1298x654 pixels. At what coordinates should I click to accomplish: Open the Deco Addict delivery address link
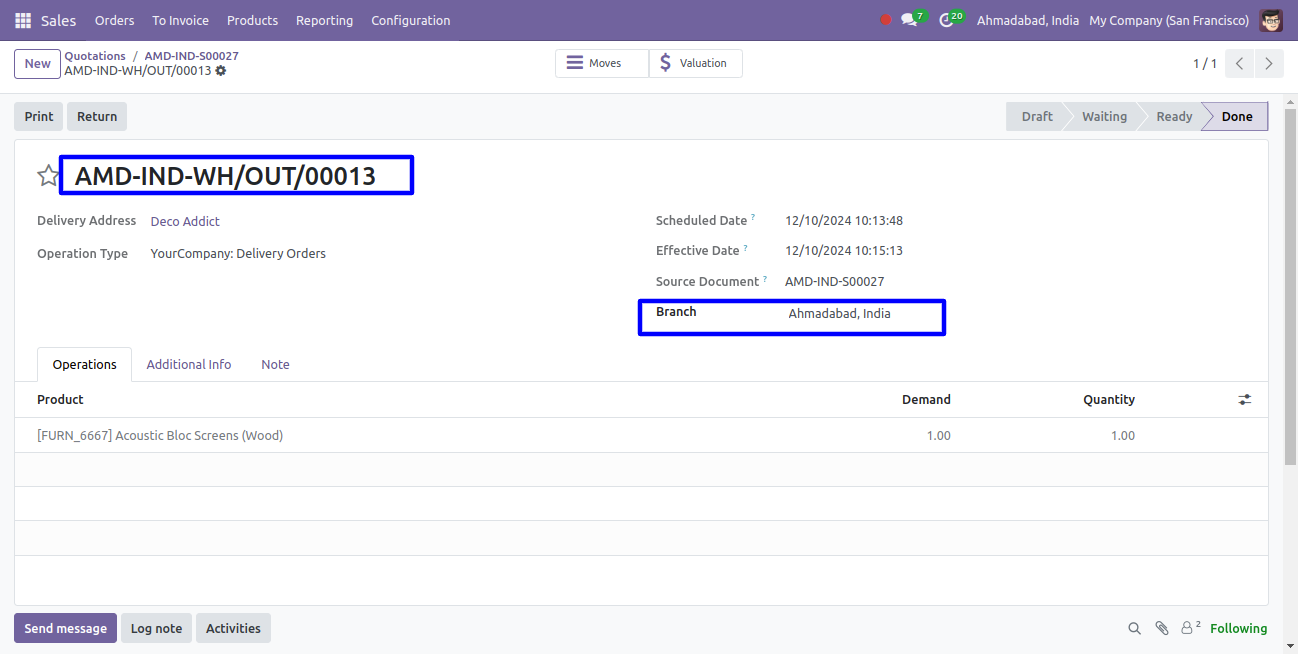(x=185, y=221)
